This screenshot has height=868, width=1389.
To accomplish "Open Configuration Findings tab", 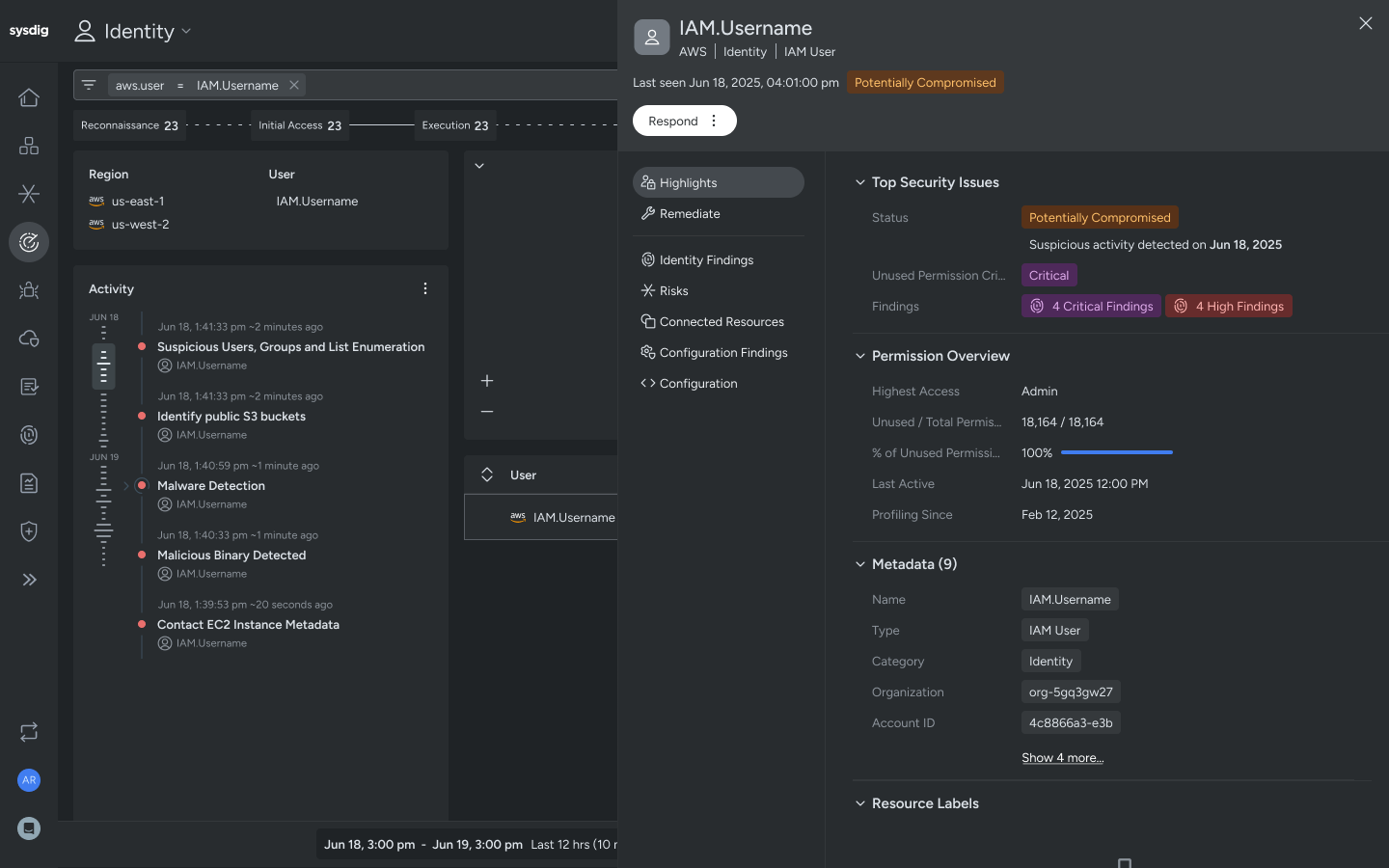I will point(719,352).
